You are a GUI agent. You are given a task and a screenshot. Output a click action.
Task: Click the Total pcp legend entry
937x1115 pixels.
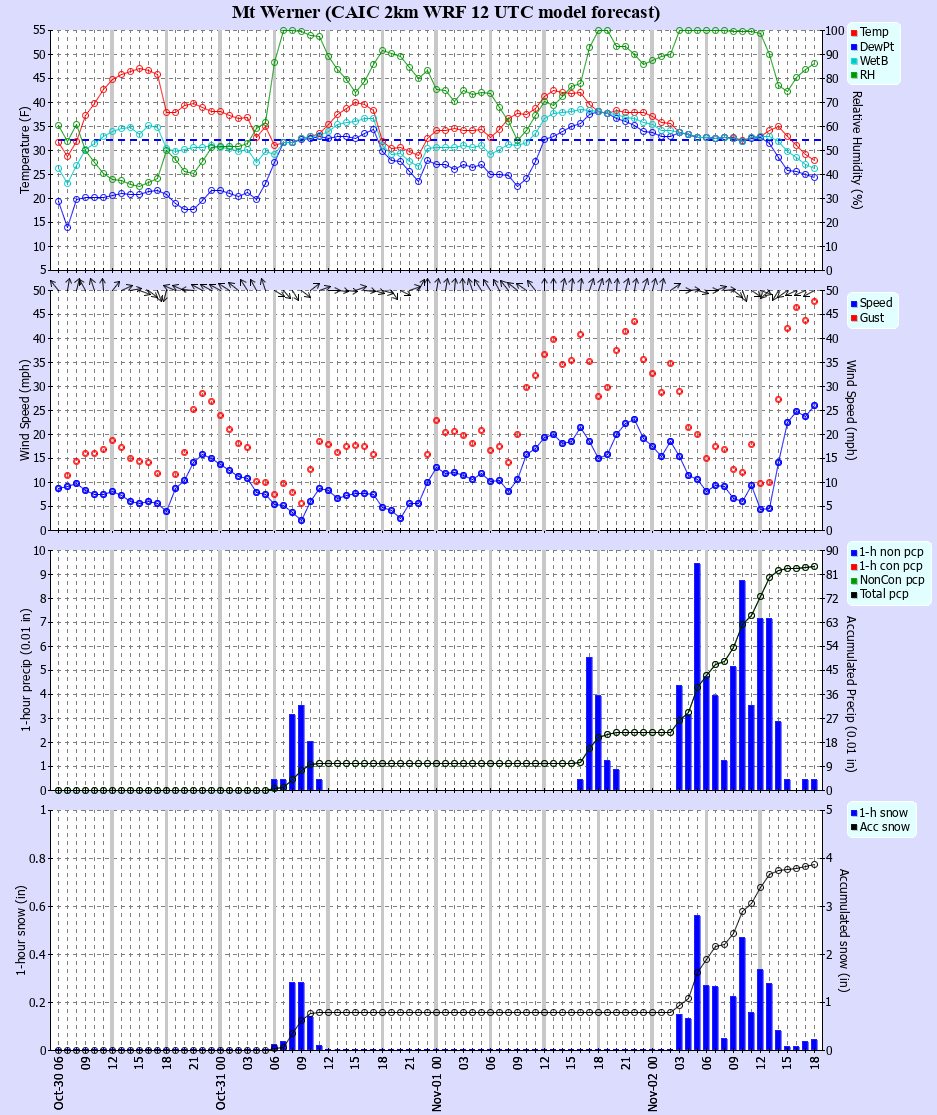click(879, 594)
